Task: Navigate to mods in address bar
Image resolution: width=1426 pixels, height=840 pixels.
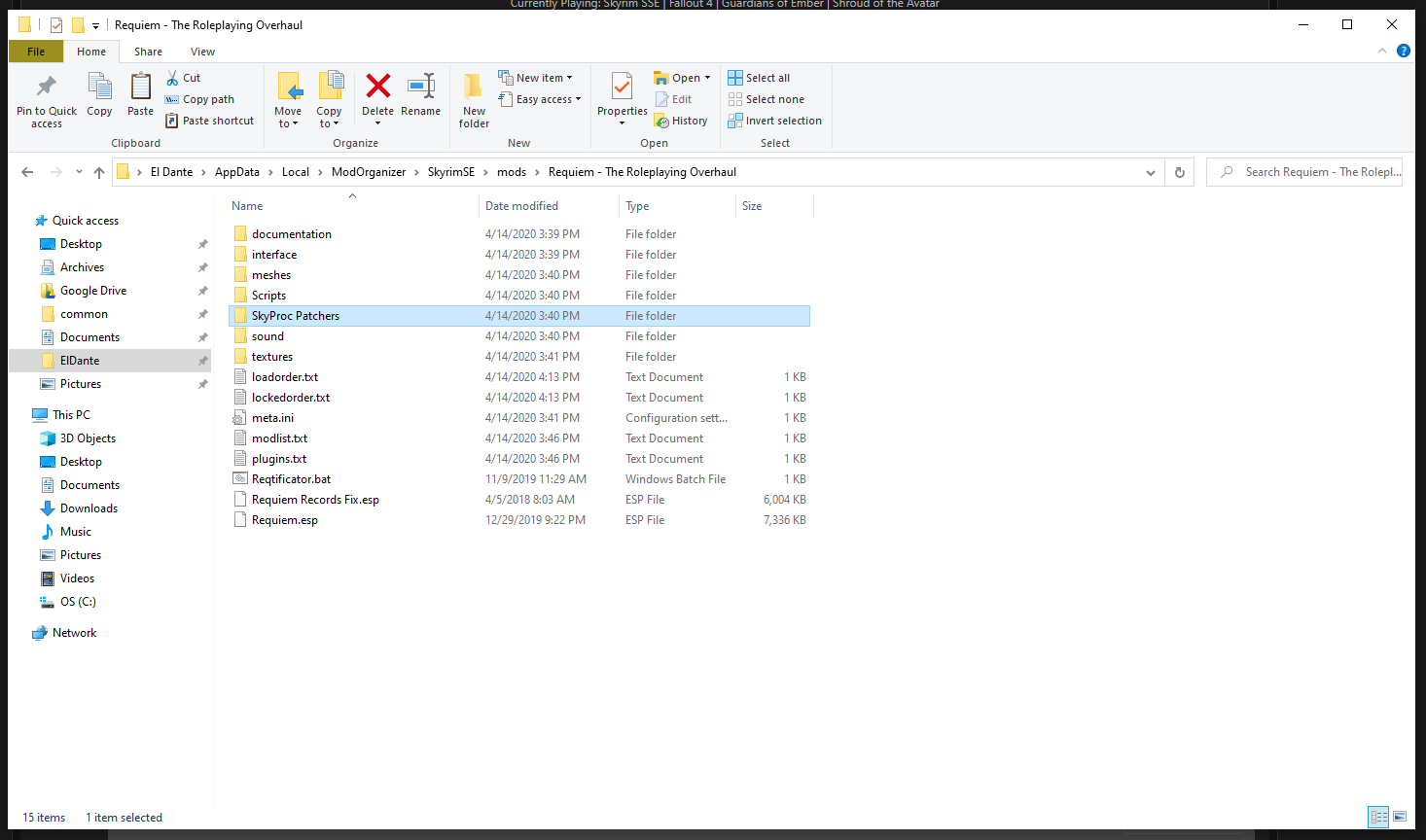Action: pyautogui.click(x=512, y=172)
